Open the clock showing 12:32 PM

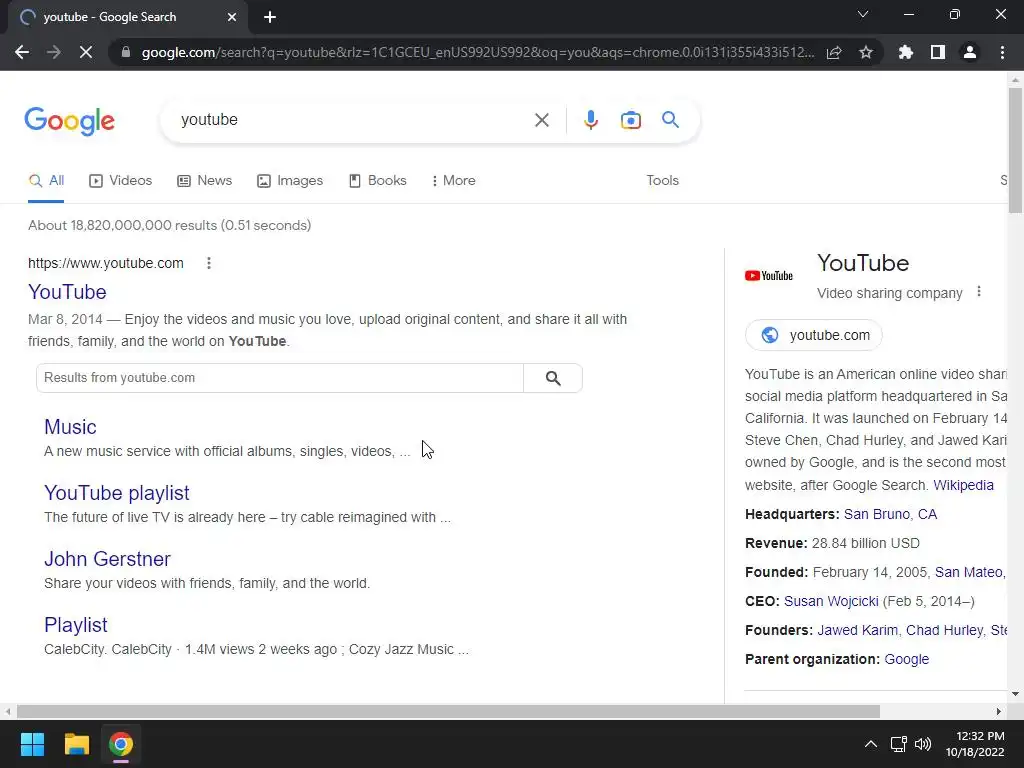975,744
